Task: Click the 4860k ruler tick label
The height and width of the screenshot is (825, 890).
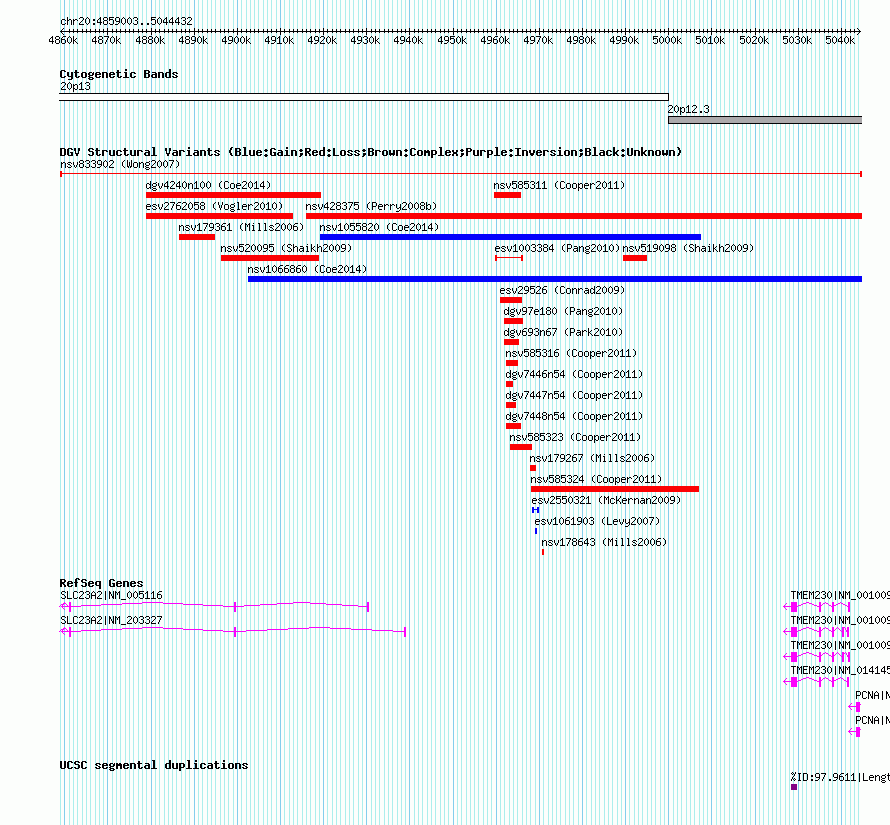Action: point(63,40)
